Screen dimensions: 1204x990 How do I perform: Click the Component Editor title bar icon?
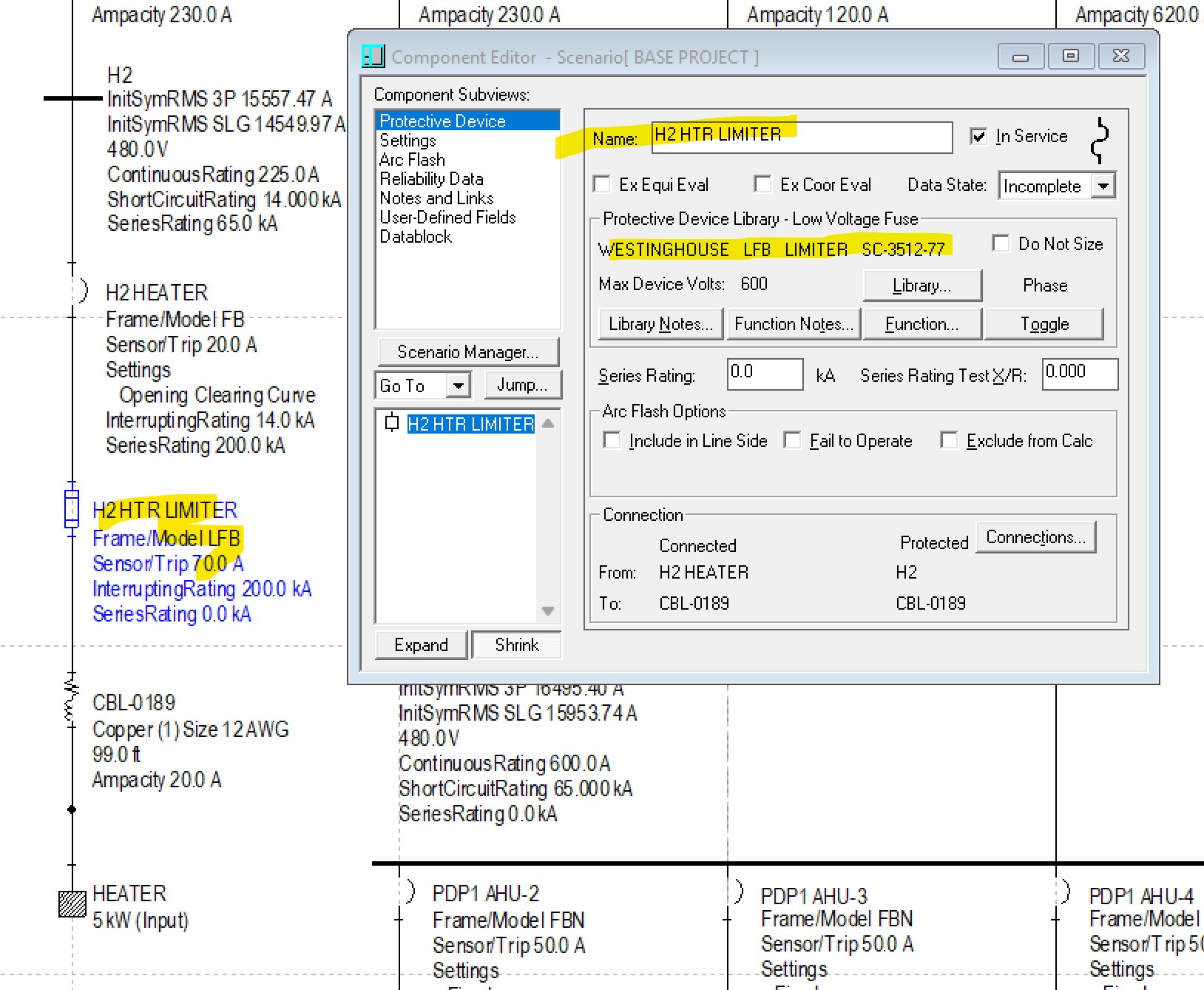click(x=373, y=56)
